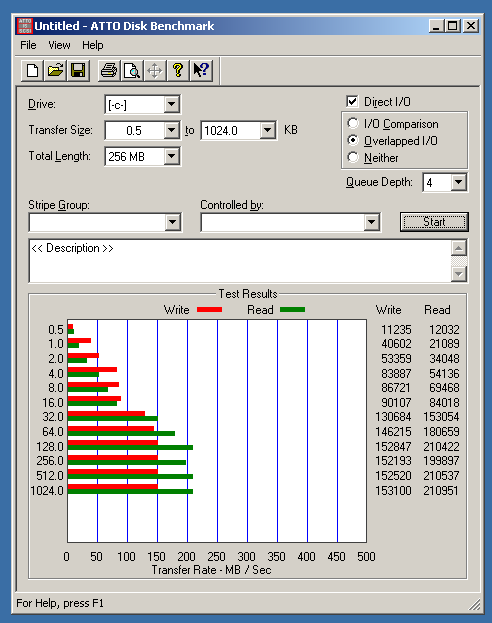Image resolution: width=492 pixels, height=623 pixels.
Task: Open Print Preview magnifier icon
Action: point(132,71)
